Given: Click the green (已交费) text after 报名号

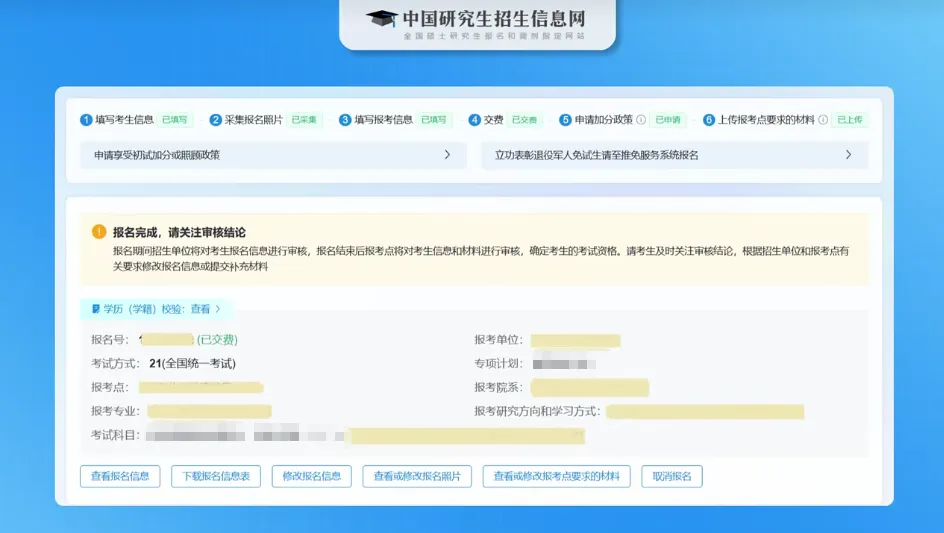Looking at the screenshot, I should 217,340.
